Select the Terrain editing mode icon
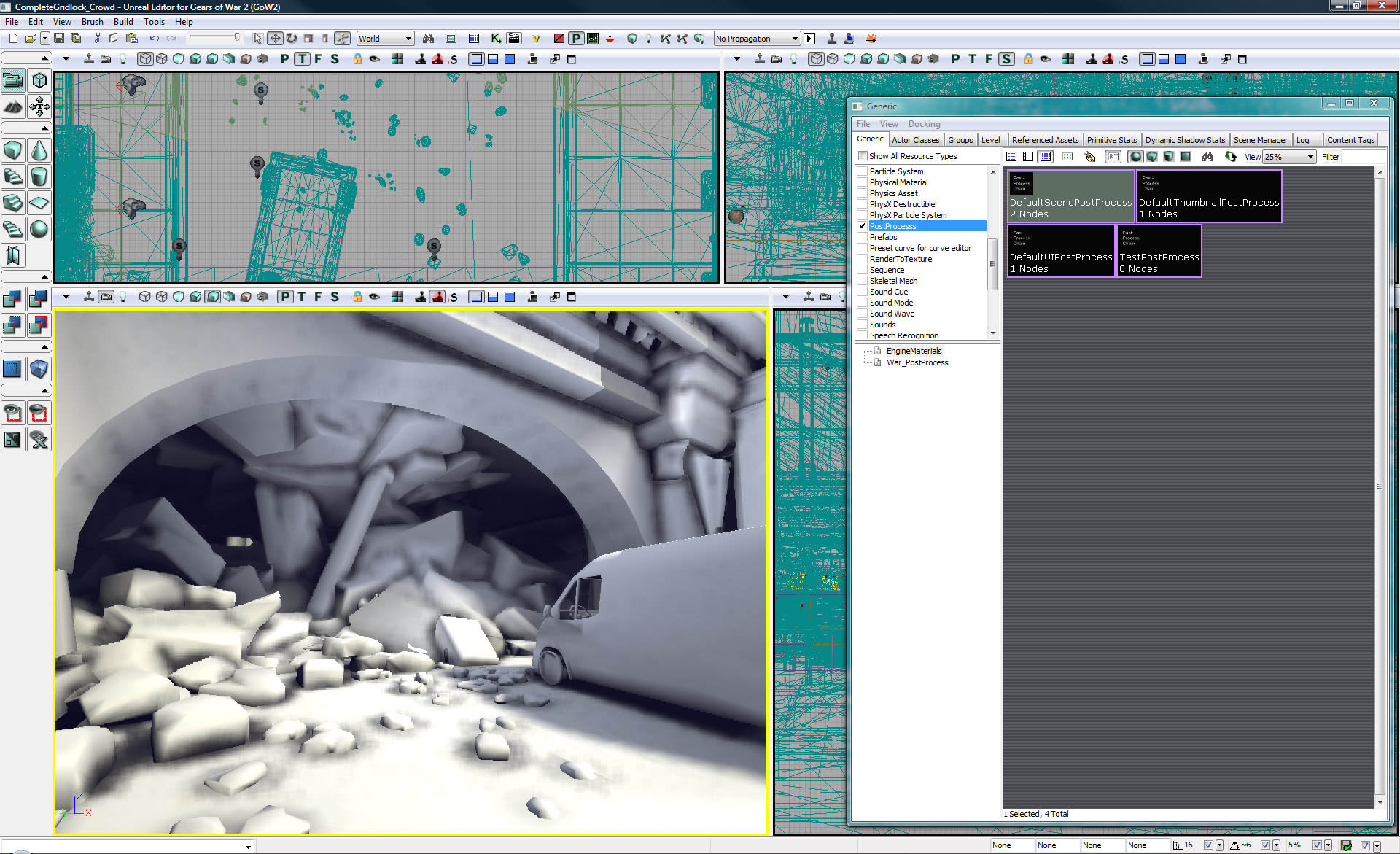 pos(13,107)
